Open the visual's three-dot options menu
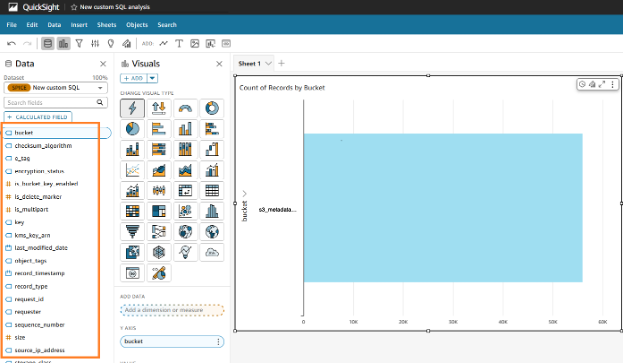The height and width of the screenshot is (364, 624). (612, 84)
